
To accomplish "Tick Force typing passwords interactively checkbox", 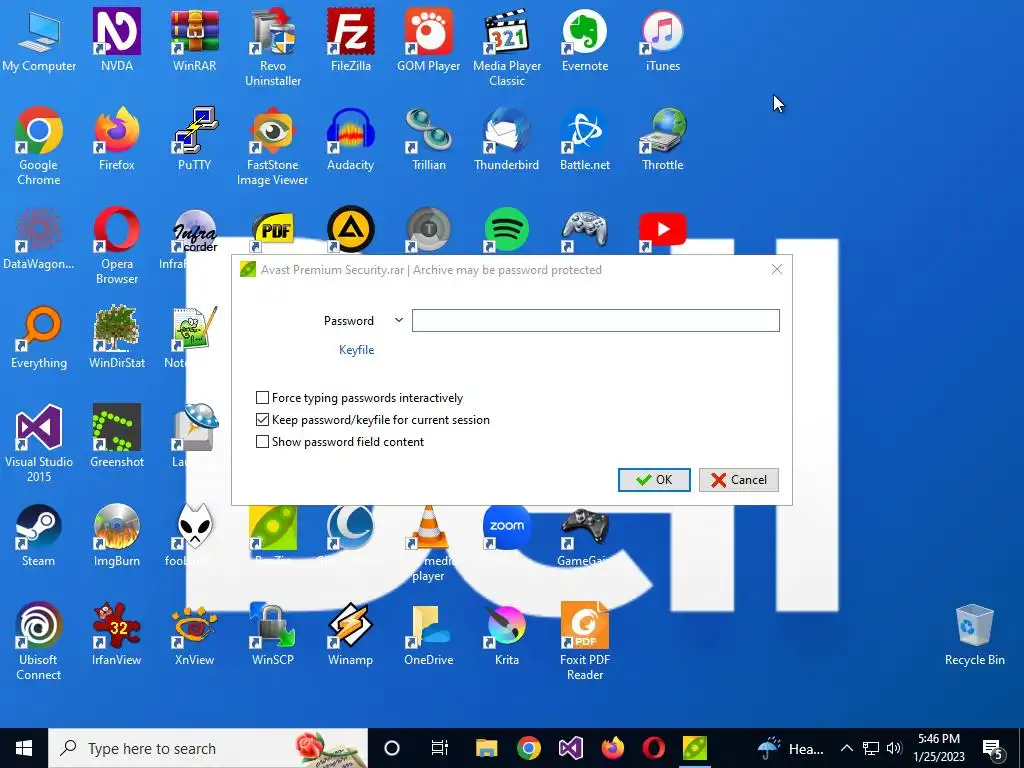I will (262, 398).
